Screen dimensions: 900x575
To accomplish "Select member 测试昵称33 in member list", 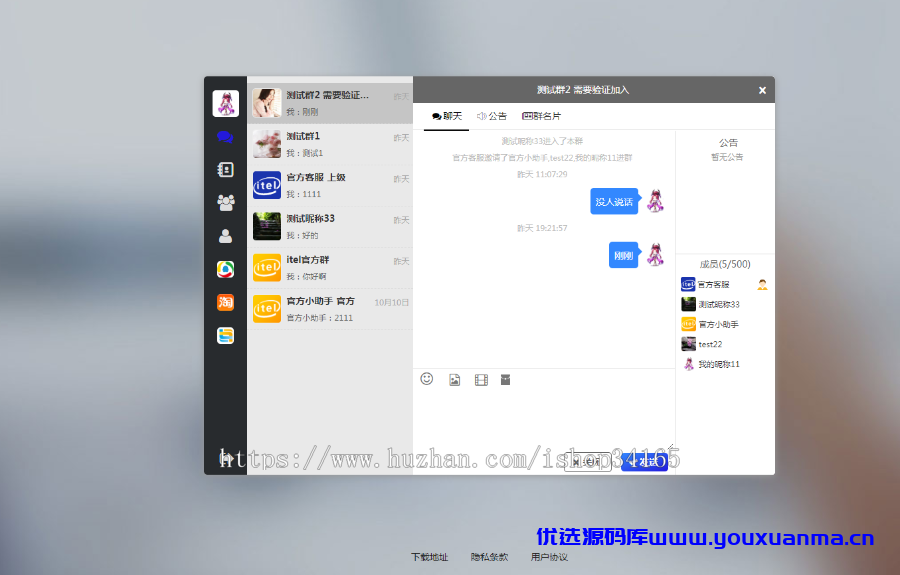I will point(725,304).
